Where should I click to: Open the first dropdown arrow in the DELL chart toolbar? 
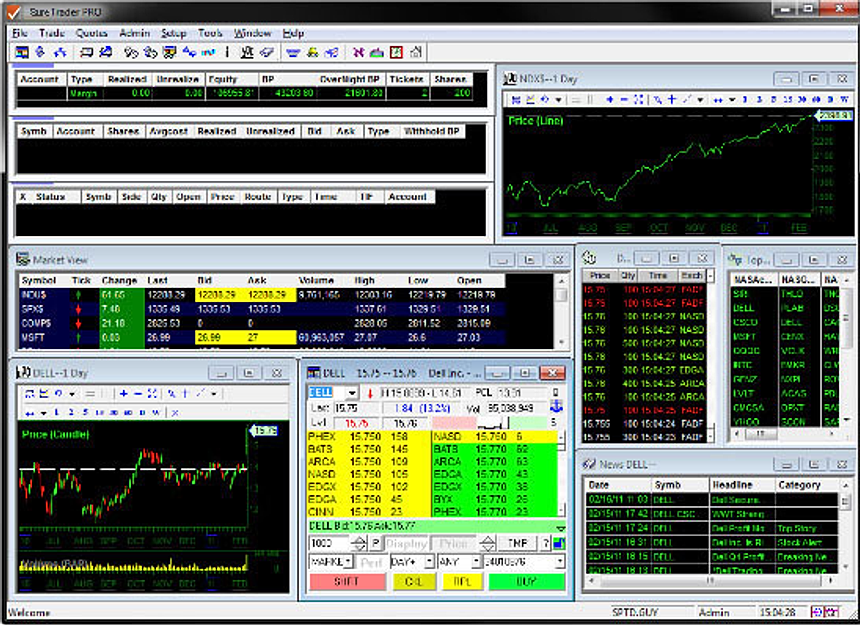[72, 393]
